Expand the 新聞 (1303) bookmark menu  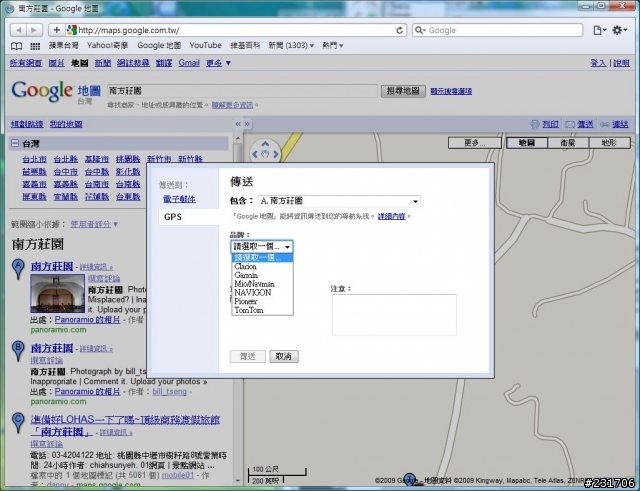pos(291,45)
